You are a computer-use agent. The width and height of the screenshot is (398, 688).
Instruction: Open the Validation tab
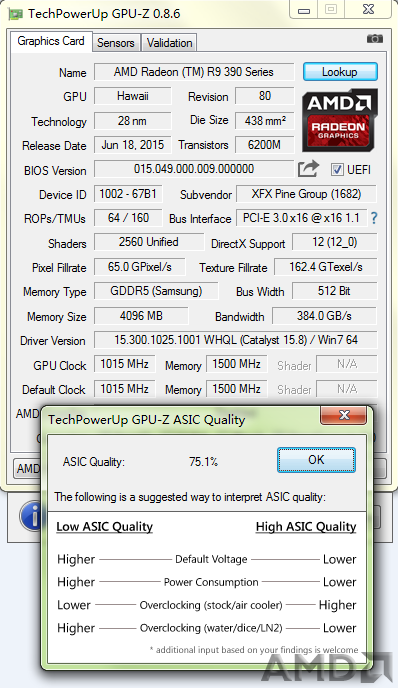[x=169, y=43]
